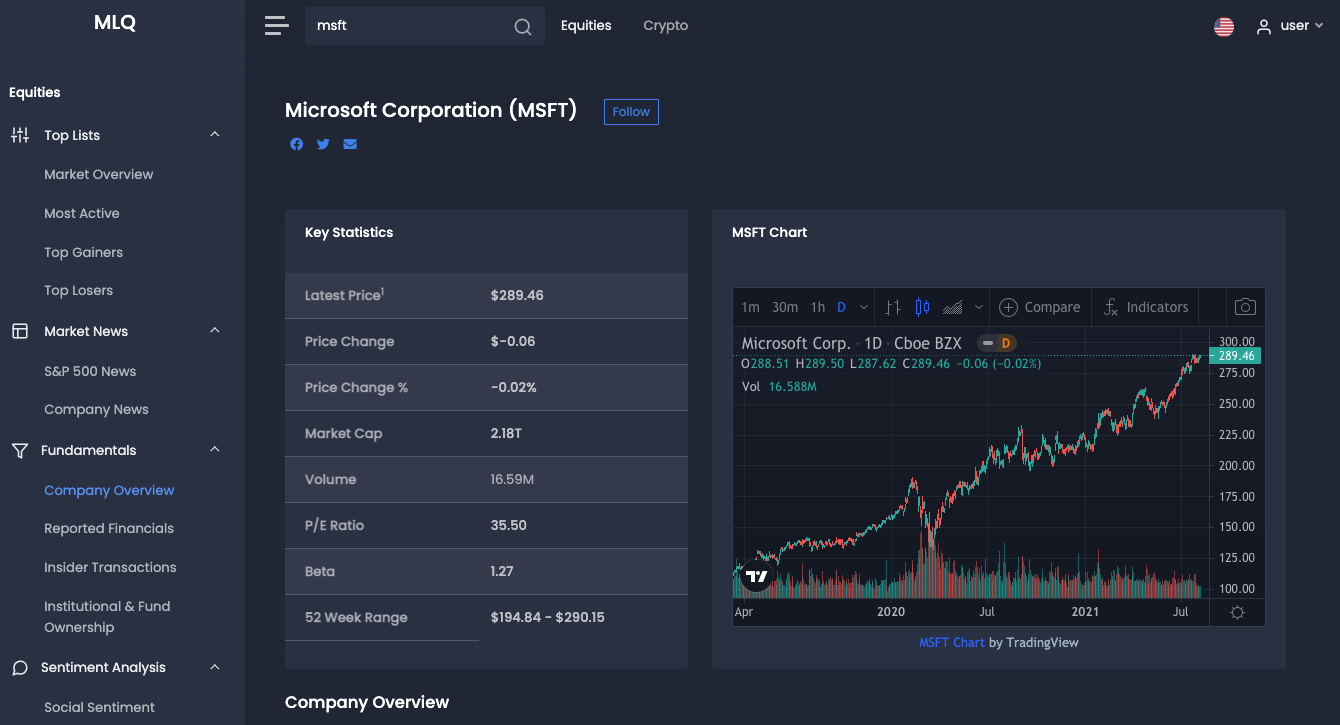Select Insider Transactions in the sidebar
The width and height of the screenshot is (1340, 725).
[109, 567]
